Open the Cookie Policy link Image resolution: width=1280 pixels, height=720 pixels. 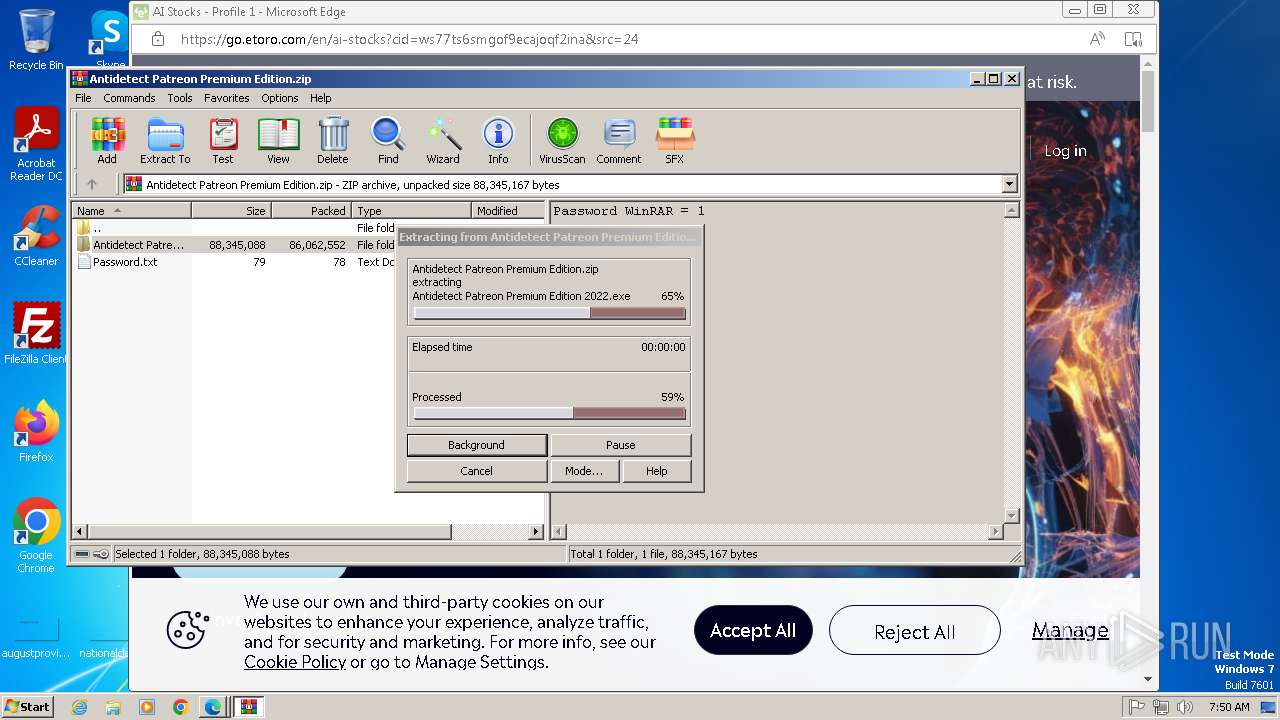coord(295,662)
